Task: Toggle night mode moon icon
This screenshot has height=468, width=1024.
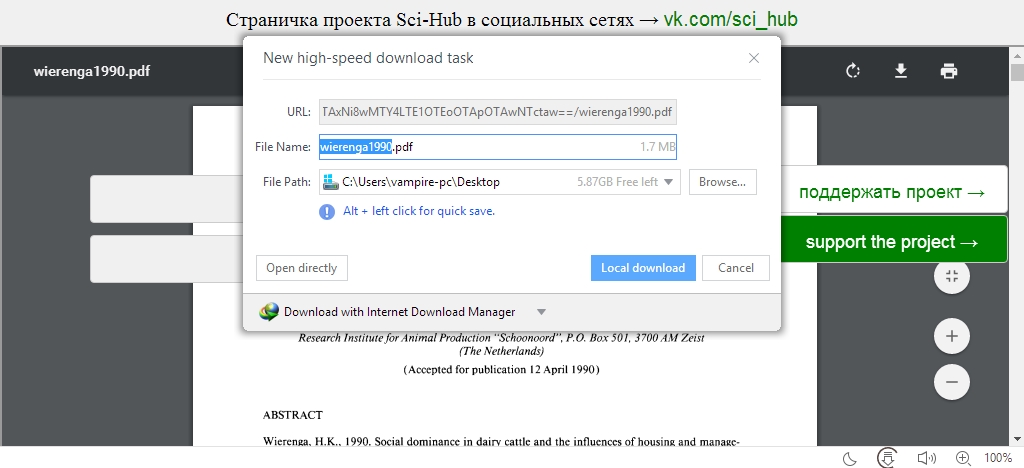Action: point(850,458)
